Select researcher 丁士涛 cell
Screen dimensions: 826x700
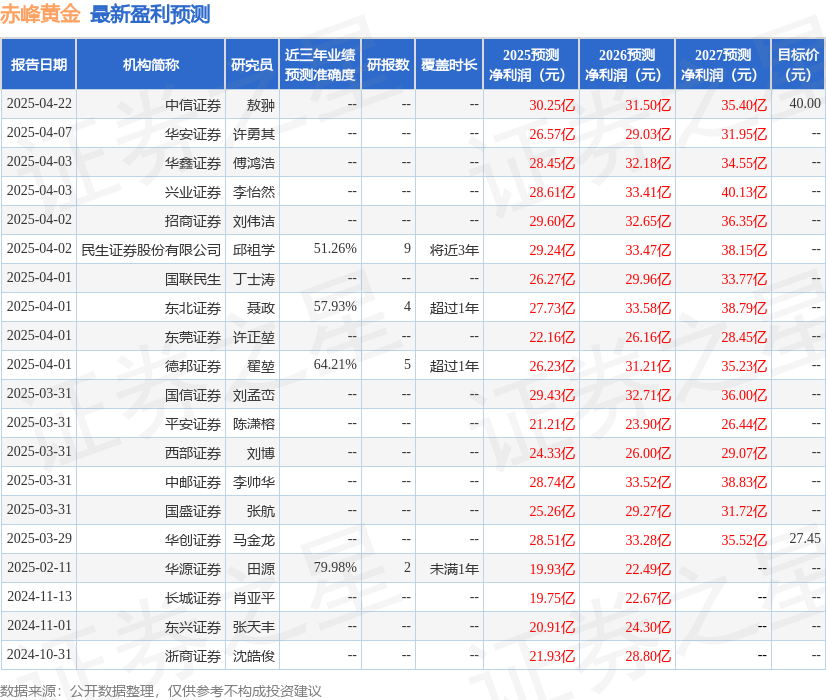(x=254, y=279)
